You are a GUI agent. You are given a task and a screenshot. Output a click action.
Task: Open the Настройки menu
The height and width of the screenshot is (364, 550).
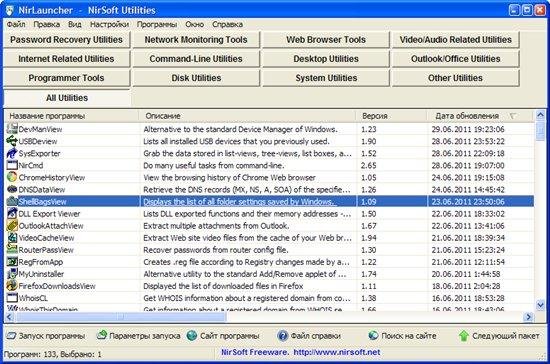coord(109,25)
